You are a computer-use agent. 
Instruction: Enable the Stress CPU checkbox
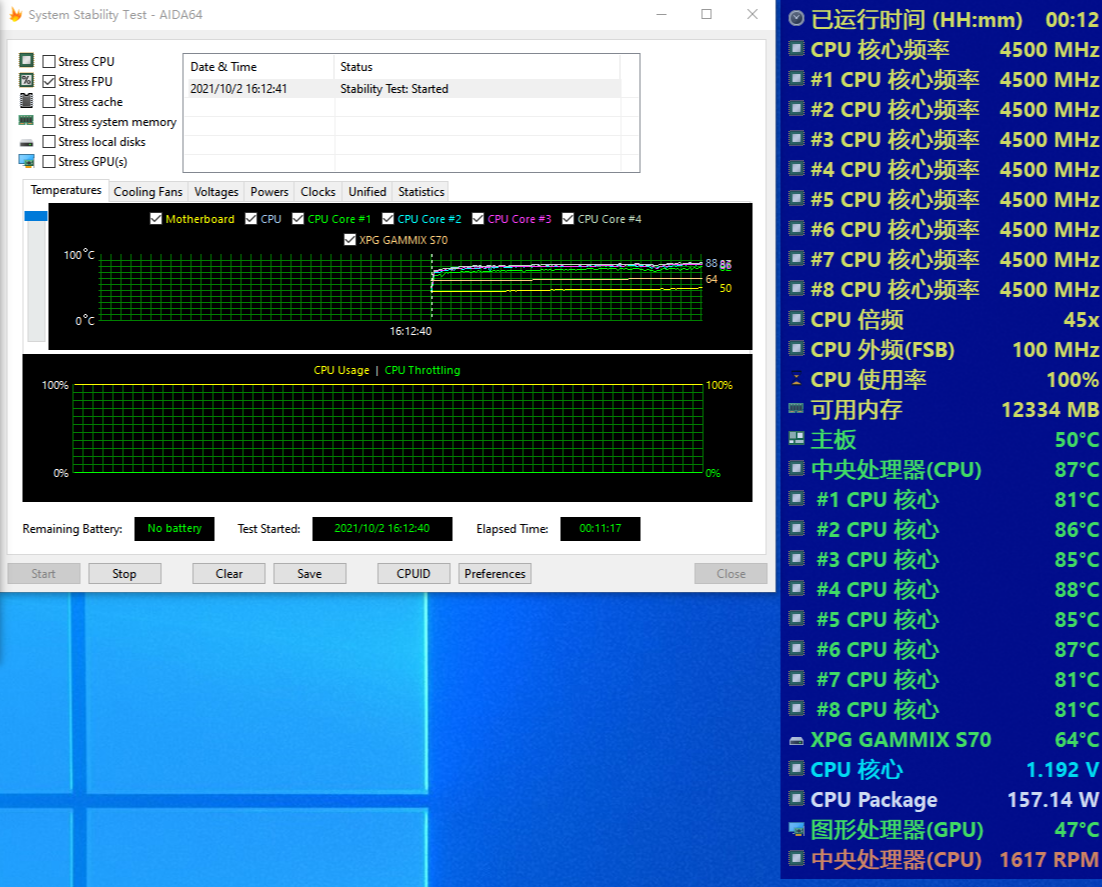49,62
